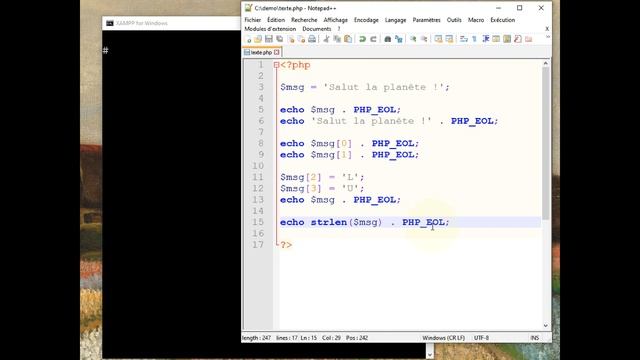640x360 pixels.
Task: Collapse the fold marker at line 1
Action: (276, 65)
